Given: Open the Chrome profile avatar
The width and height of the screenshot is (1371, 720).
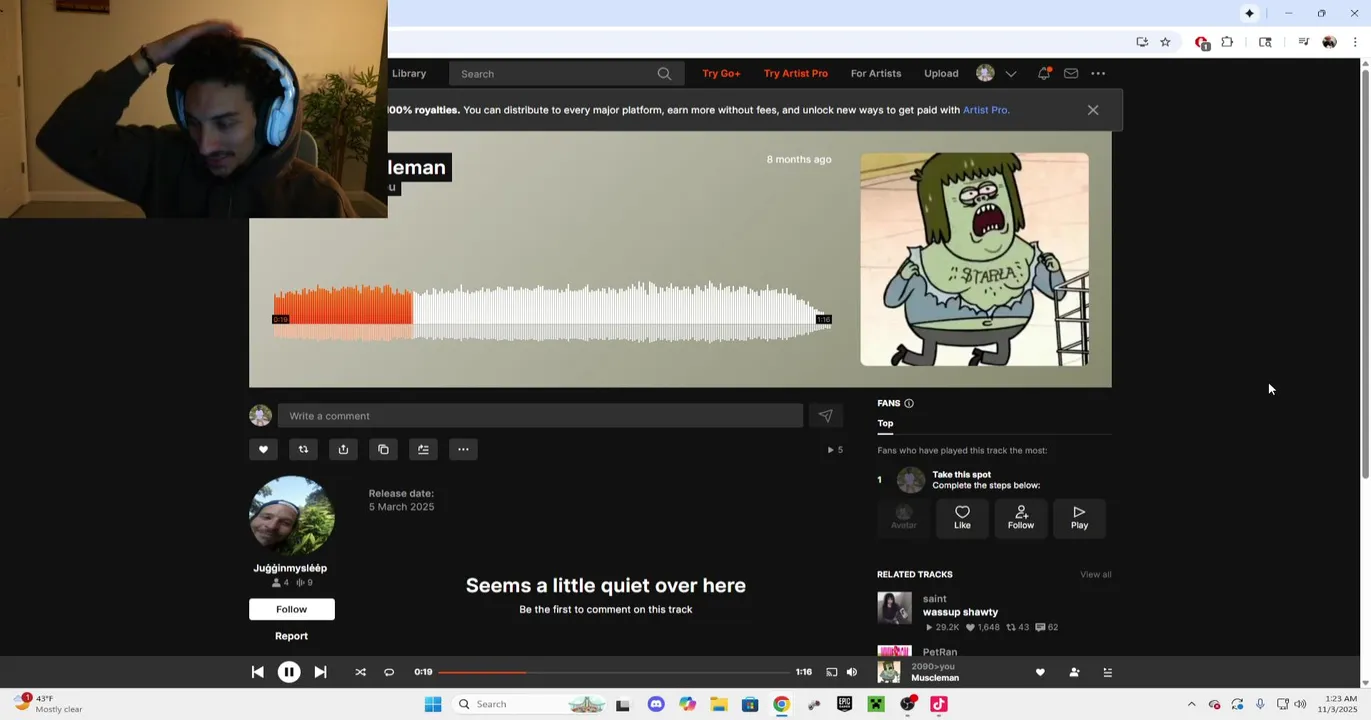Looking at the screenshot, I should tap(1329, 42).
